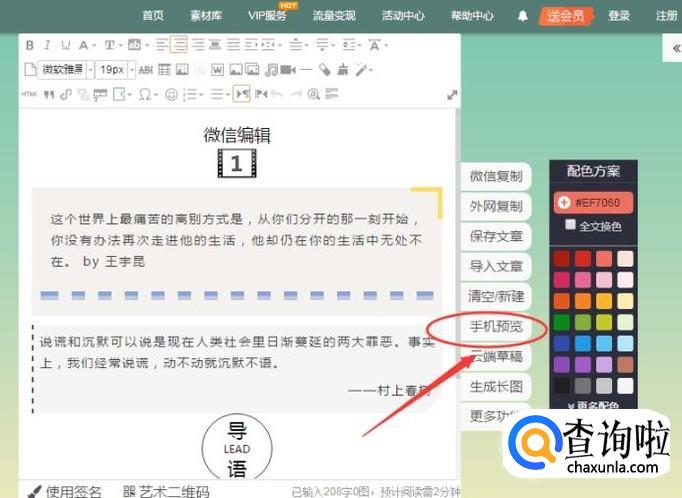The height and width of the screenshot is (498, 682).
Task: Insert video using the camera icon
Action: (288, 70)
